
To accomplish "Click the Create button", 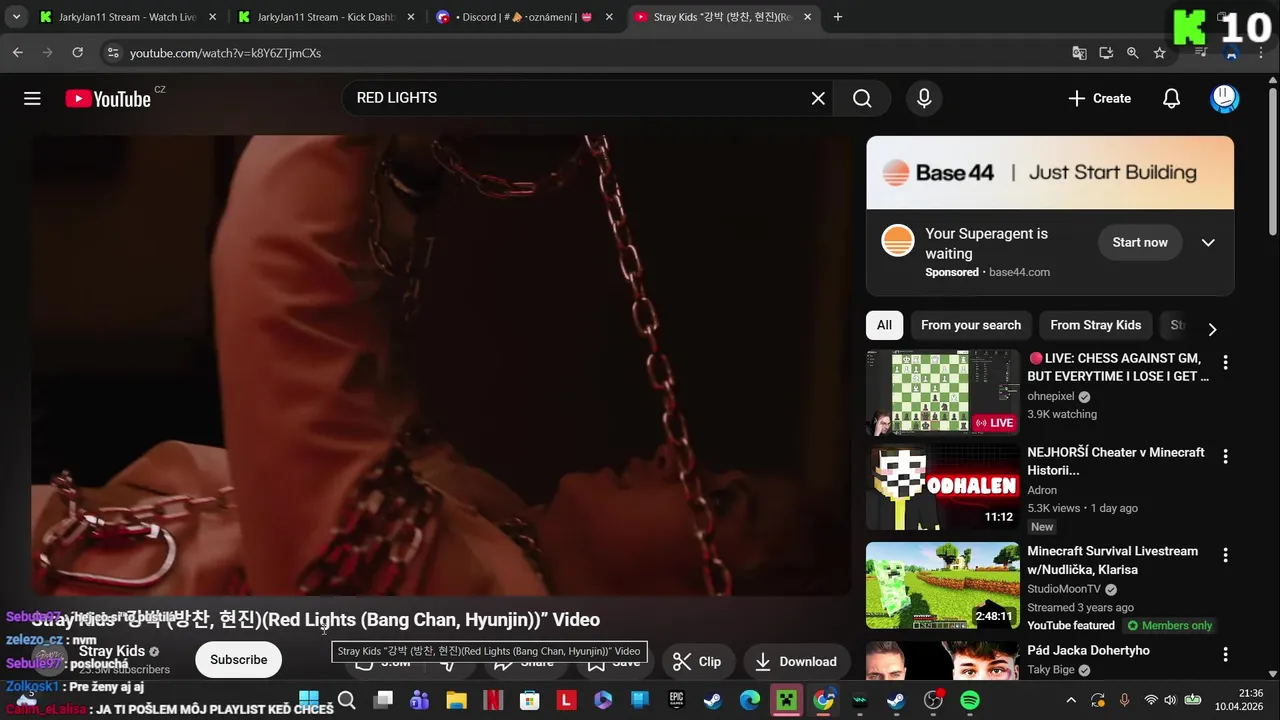I will [x=1099, y=98].
